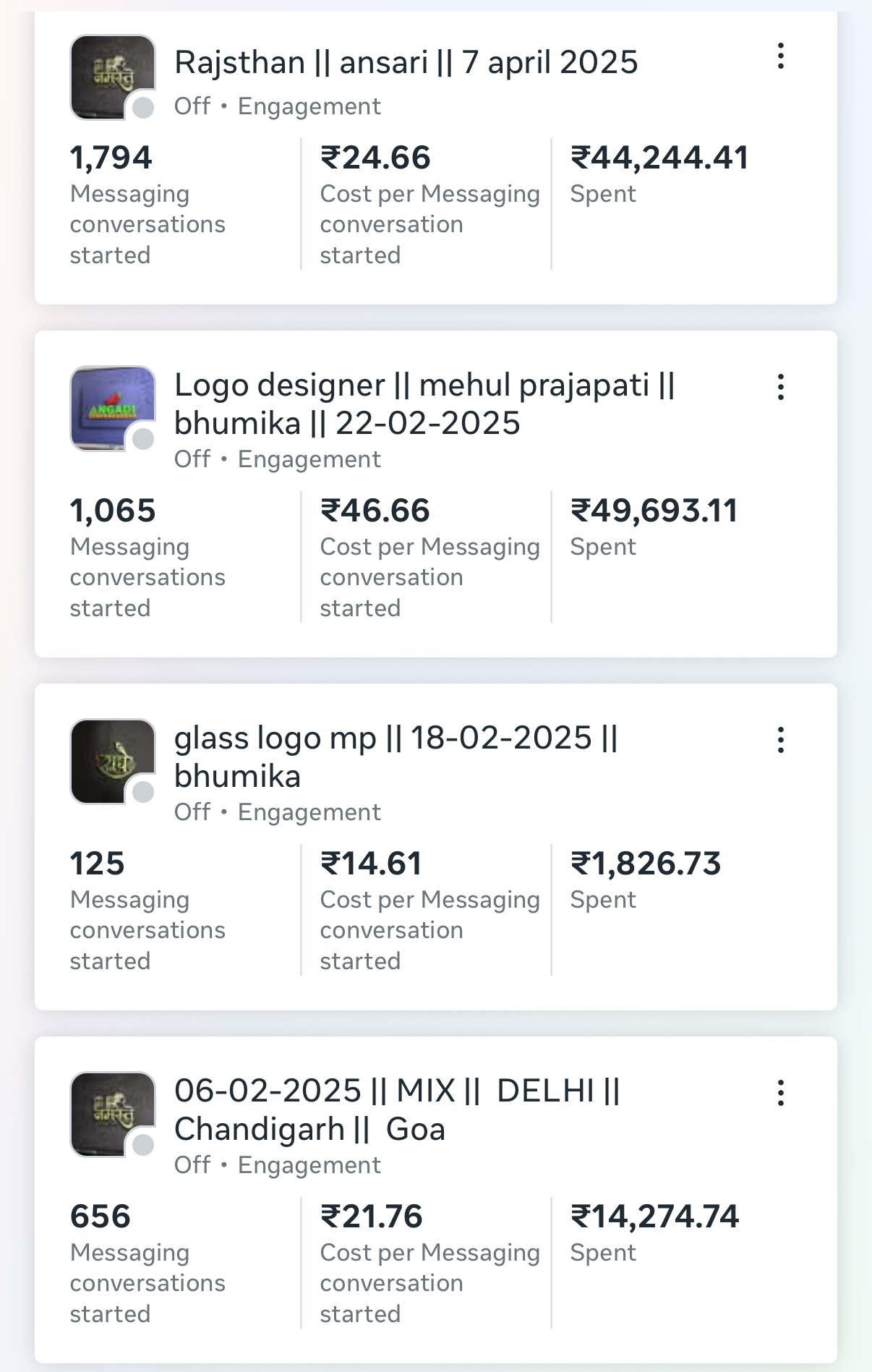
Task: Toggle the Off status dot on glass logo campaign
Action: tap(143, 792)
